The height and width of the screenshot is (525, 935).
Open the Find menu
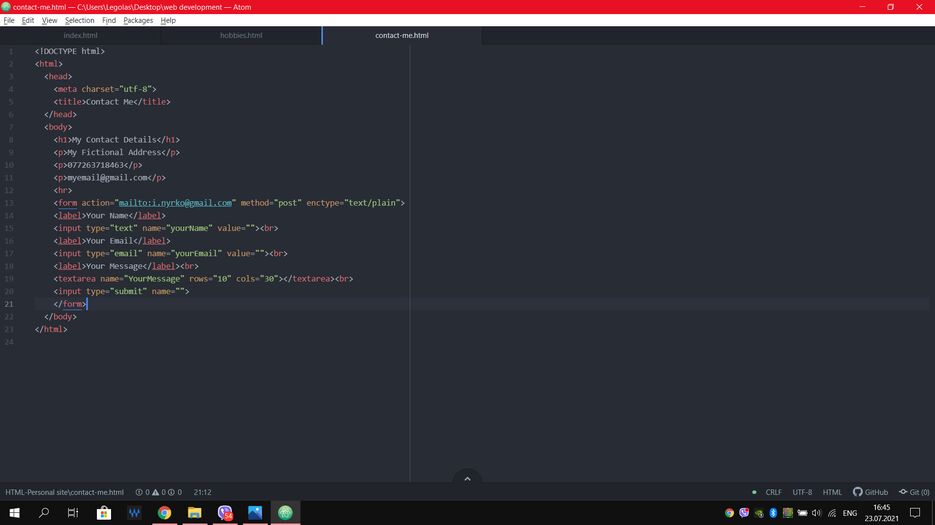(x=109, y=20)
